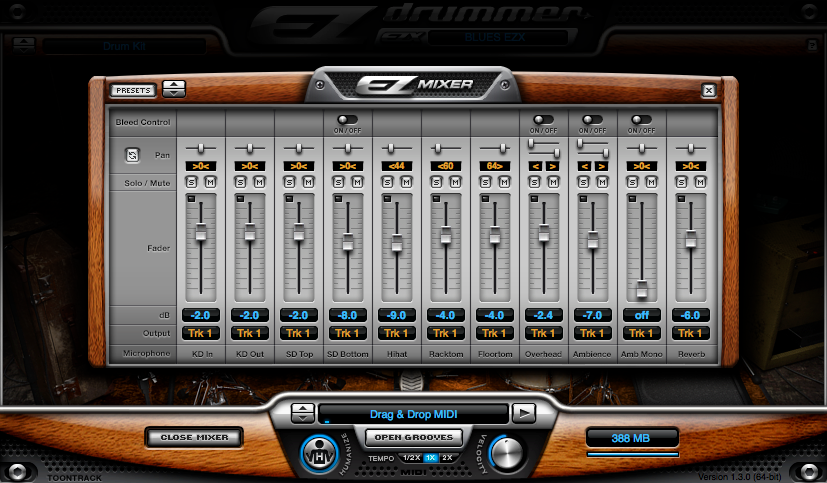Viewport: 827px width, 483px height.
Task: Mute the SD Top channel
Action: 307,181
